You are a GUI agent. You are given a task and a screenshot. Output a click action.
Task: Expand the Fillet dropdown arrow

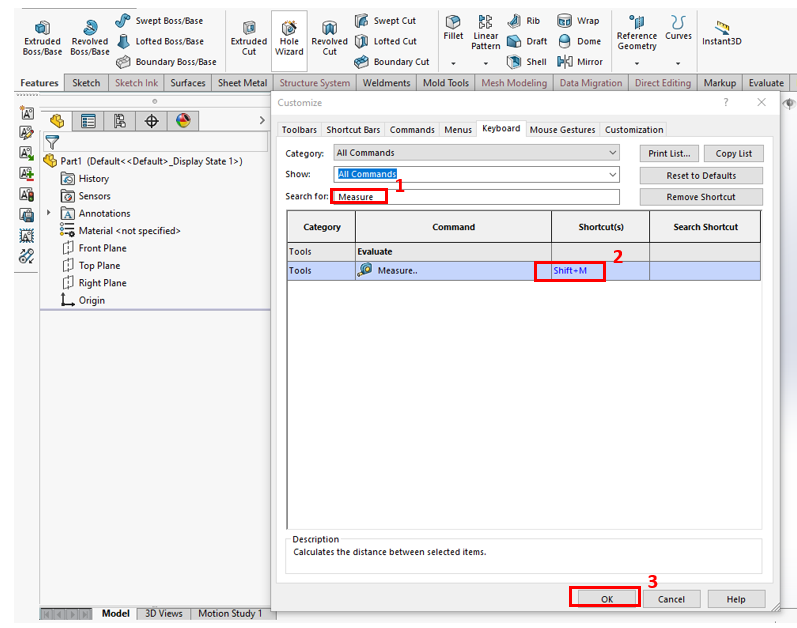pyautogui.click(x=453, y=64)
